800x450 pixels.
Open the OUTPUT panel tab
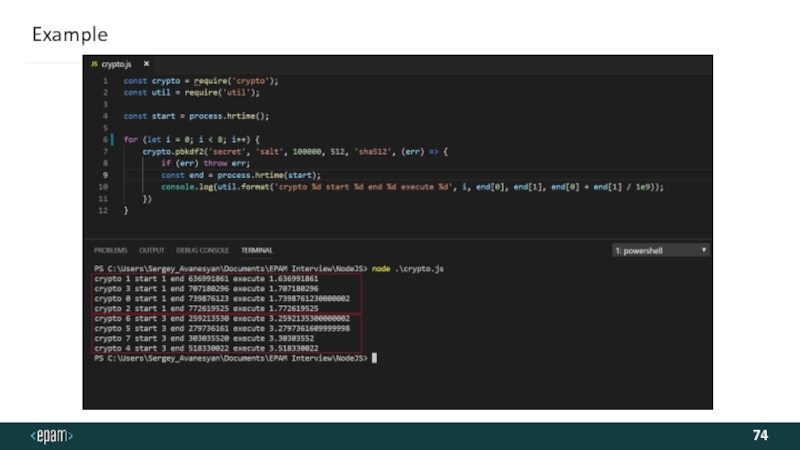point(152,250)
